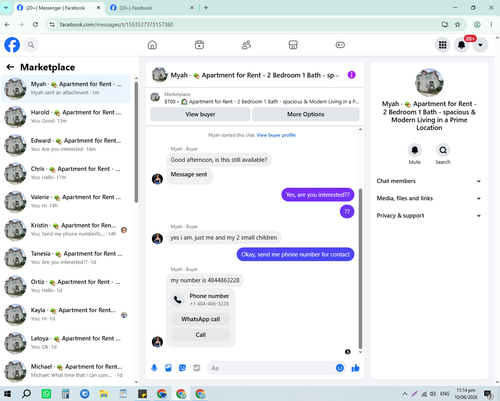
Task: Open the Chrome profile icon
Action: (x=477, y=24)
